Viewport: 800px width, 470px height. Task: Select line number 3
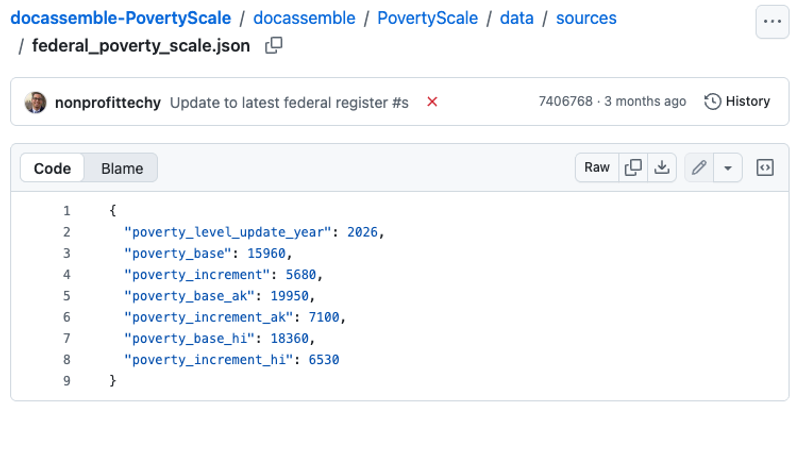click(x=67, y=254)
